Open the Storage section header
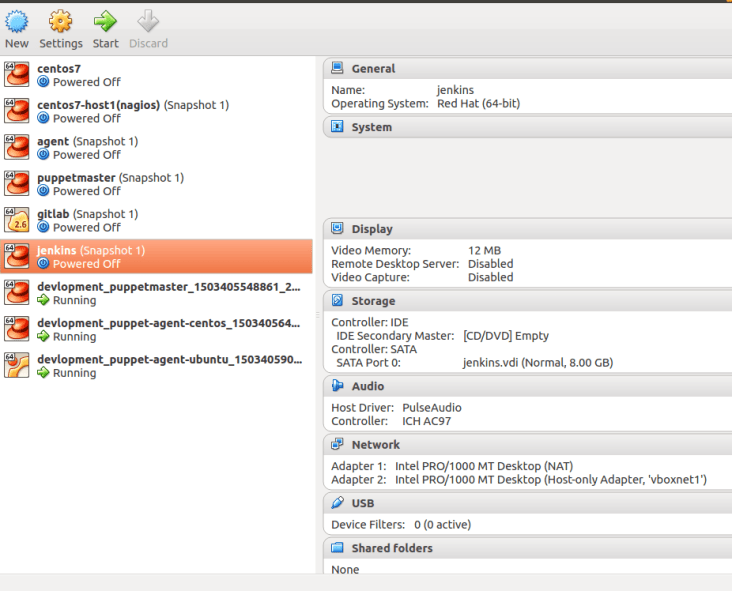 coord(528,301)
